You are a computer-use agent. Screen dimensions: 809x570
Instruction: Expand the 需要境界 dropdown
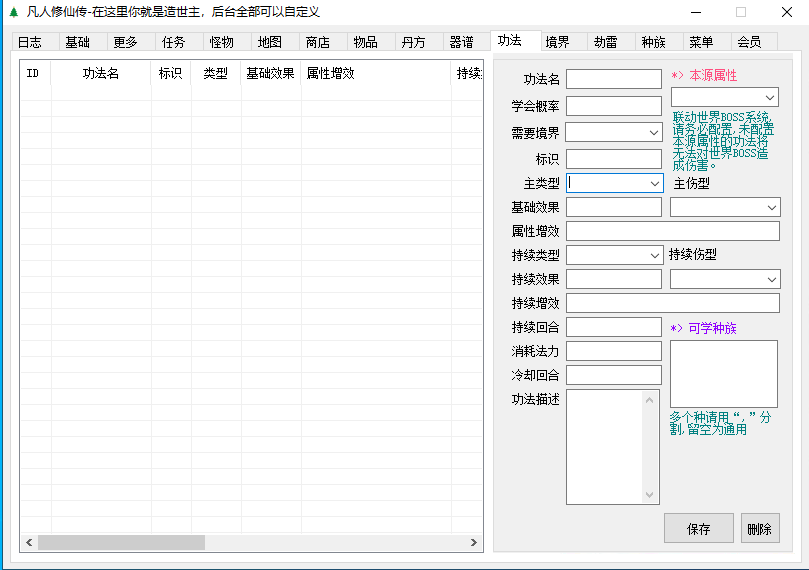coord(614,132)
